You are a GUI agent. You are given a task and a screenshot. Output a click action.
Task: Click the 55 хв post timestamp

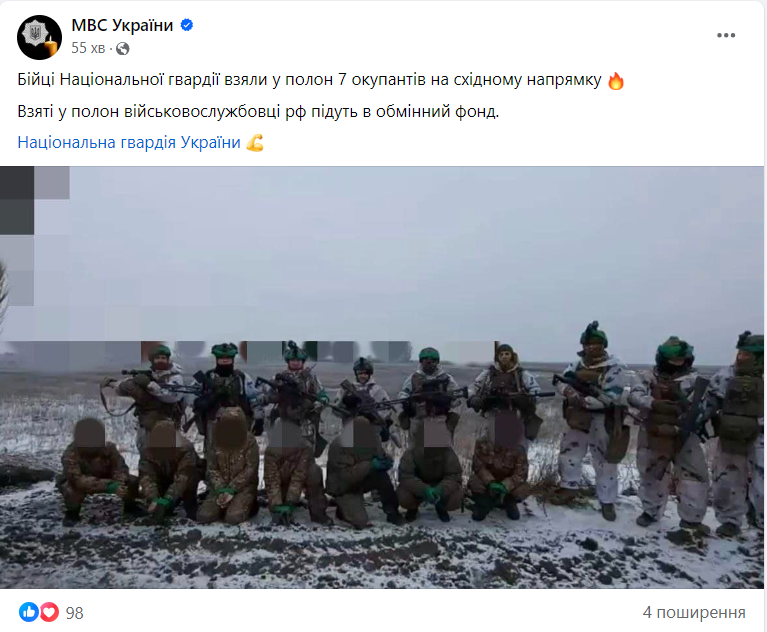(x=88, y=48)
